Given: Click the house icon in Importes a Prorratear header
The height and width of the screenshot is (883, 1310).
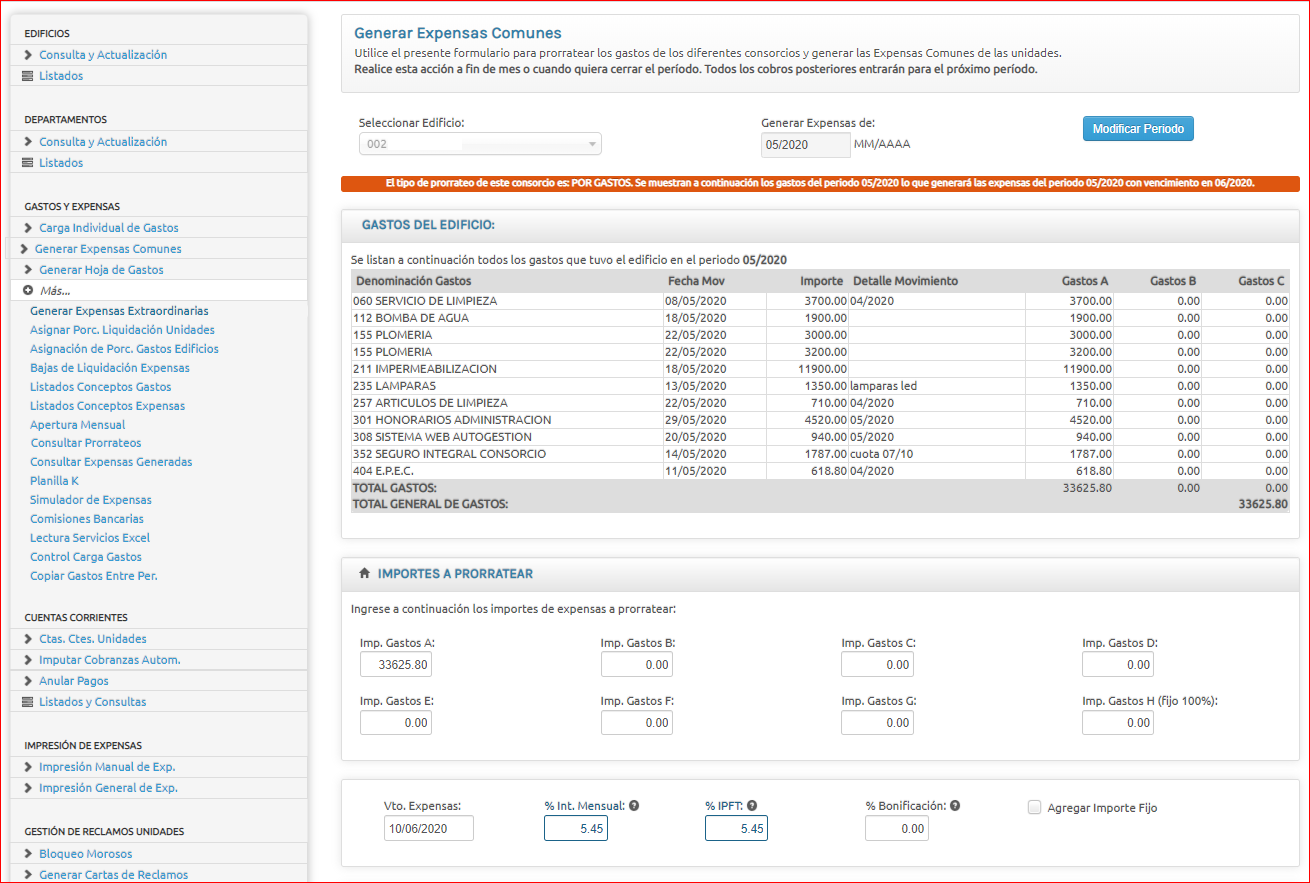Looking at the screenshot, I should click(x=364, y=574).
